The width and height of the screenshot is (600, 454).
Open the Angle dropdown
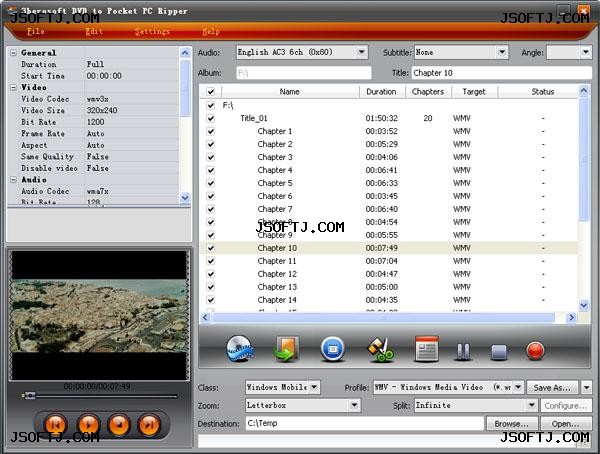585,52
